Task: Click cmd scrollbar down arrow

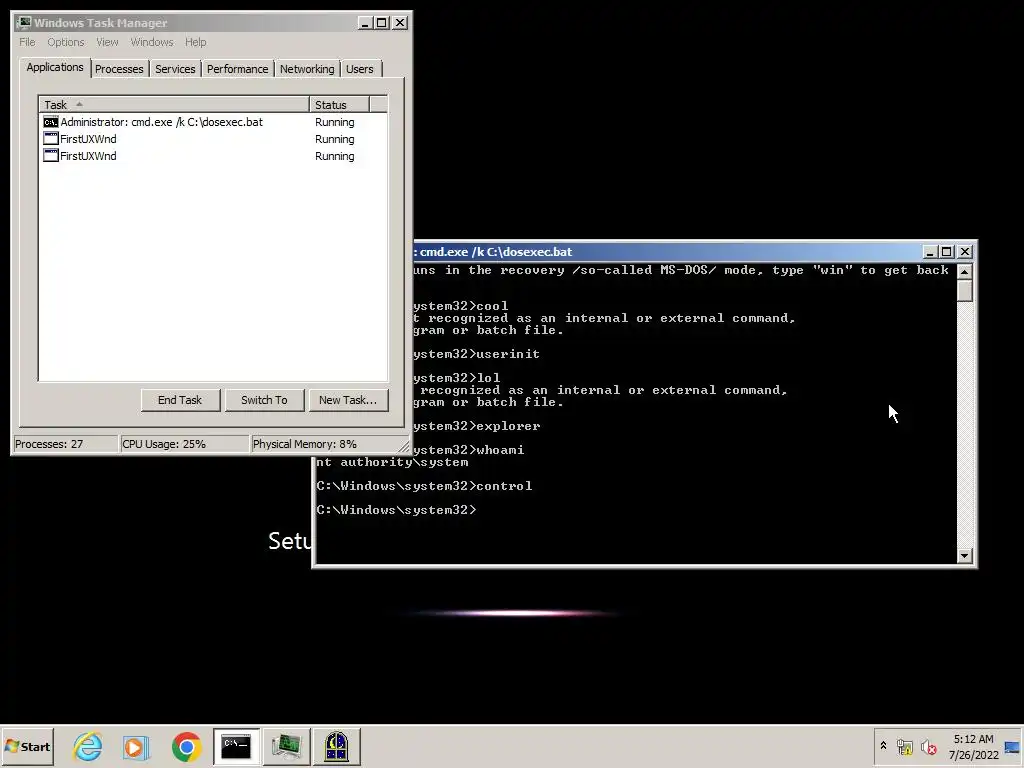Action: tap(965, 556)
